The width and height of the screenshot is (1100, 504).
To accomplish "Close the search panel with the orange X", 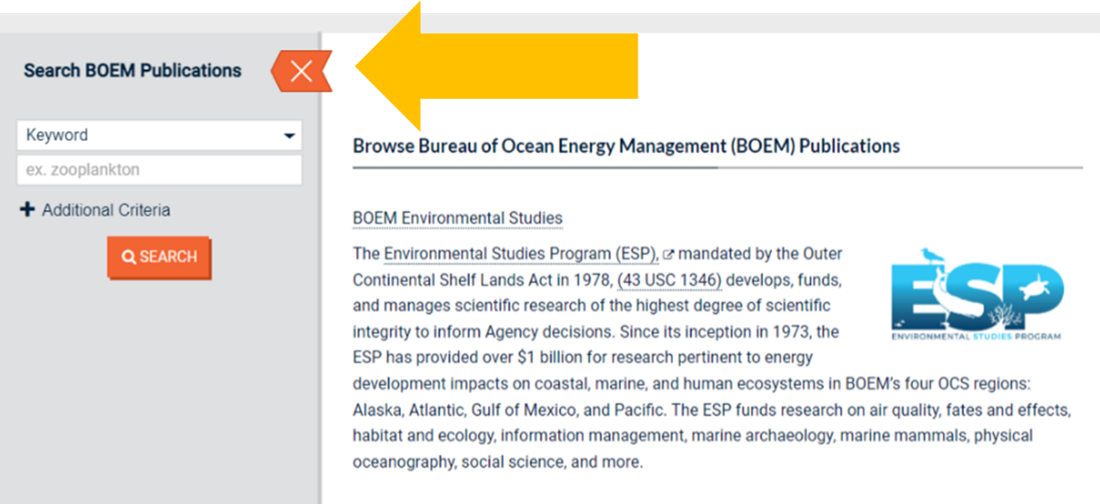I will tap(301, 71).
